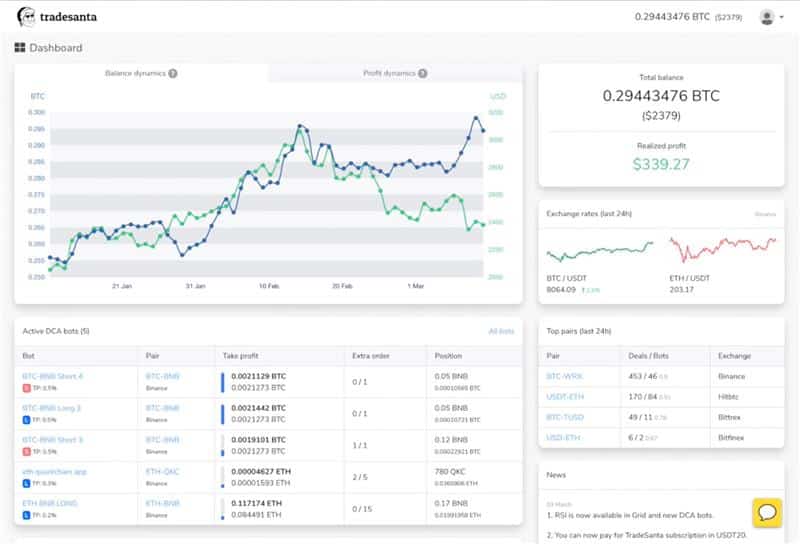This screenshot has height=544, width=800.
Task: Click the ETH / USDT red sparkline chart
Action: pos(722,250)
